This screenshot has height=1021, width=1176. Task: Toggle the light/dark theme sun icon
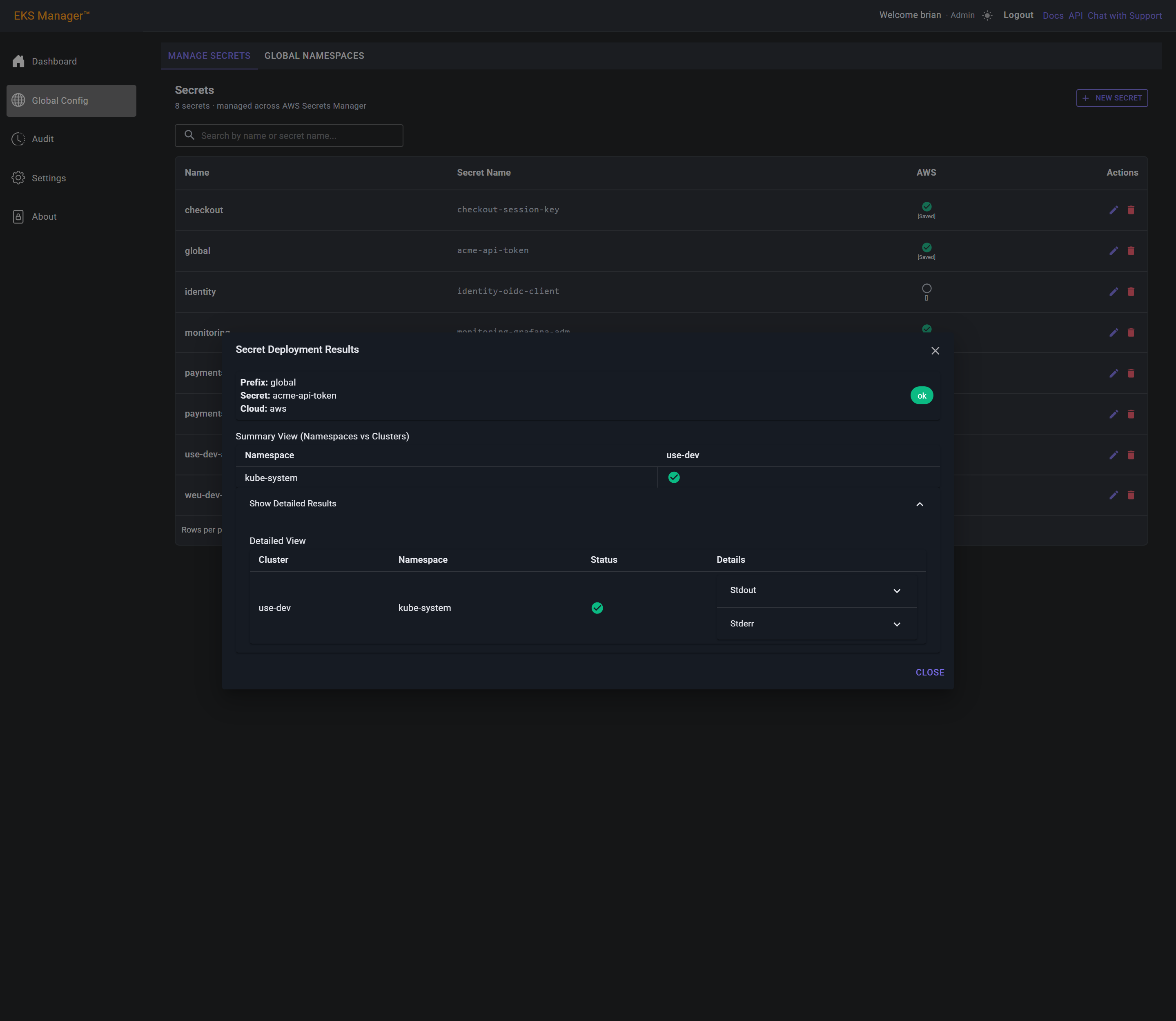click(987, 16)
